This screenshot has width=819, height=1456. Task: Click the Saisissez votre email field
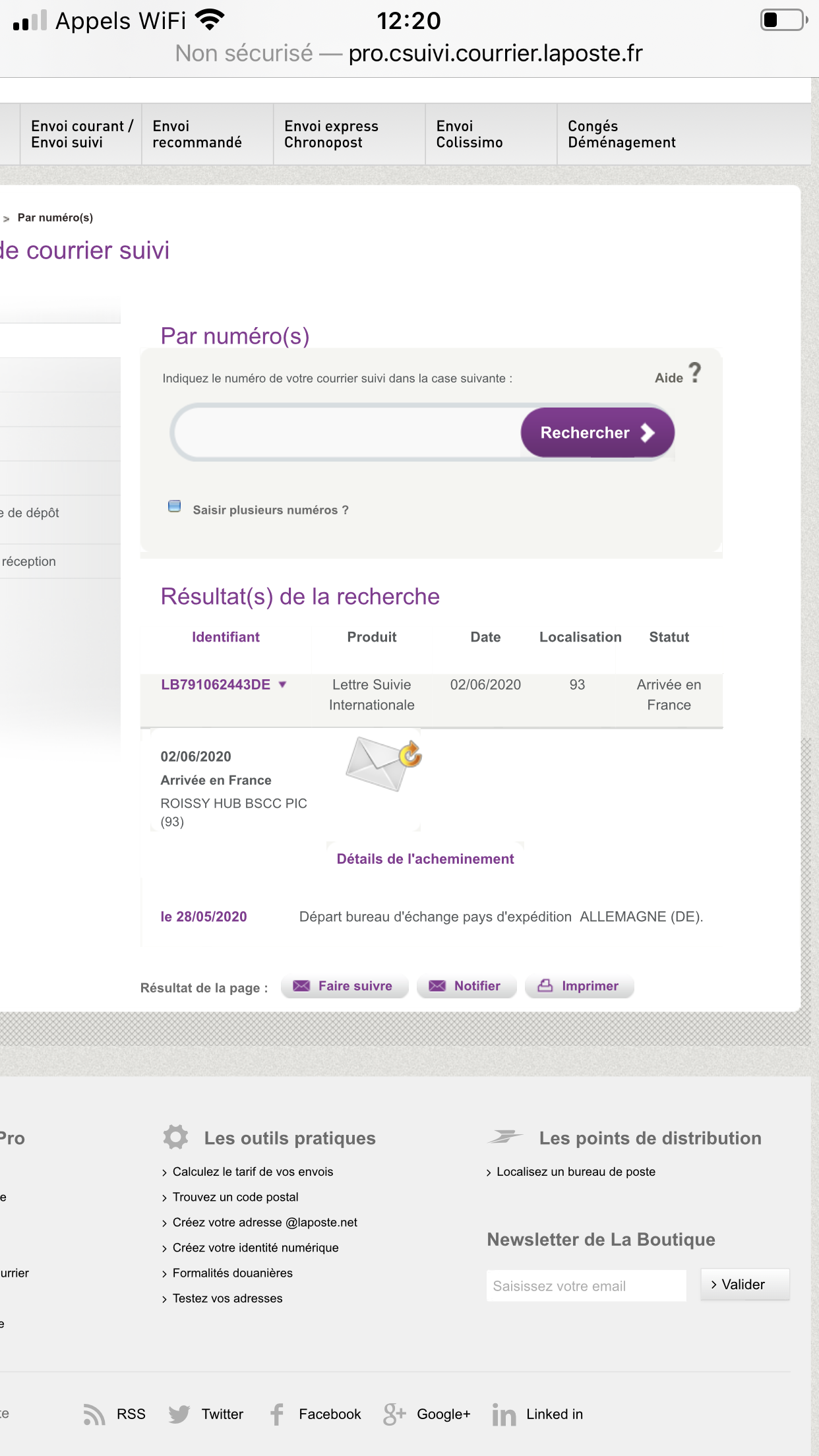tap(586, 1286)
